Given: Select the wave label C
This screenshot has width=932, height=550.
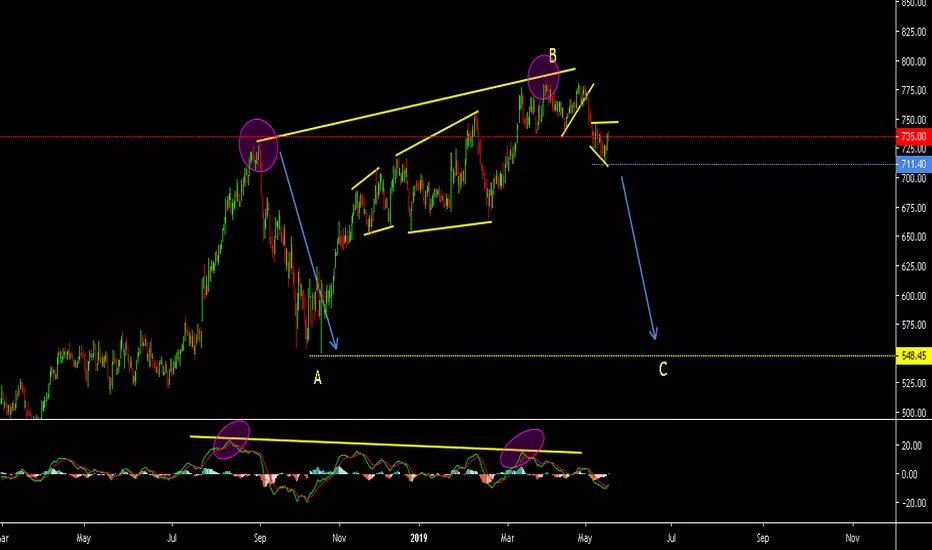Looking at the screenshot, I should tap(663, 369).
